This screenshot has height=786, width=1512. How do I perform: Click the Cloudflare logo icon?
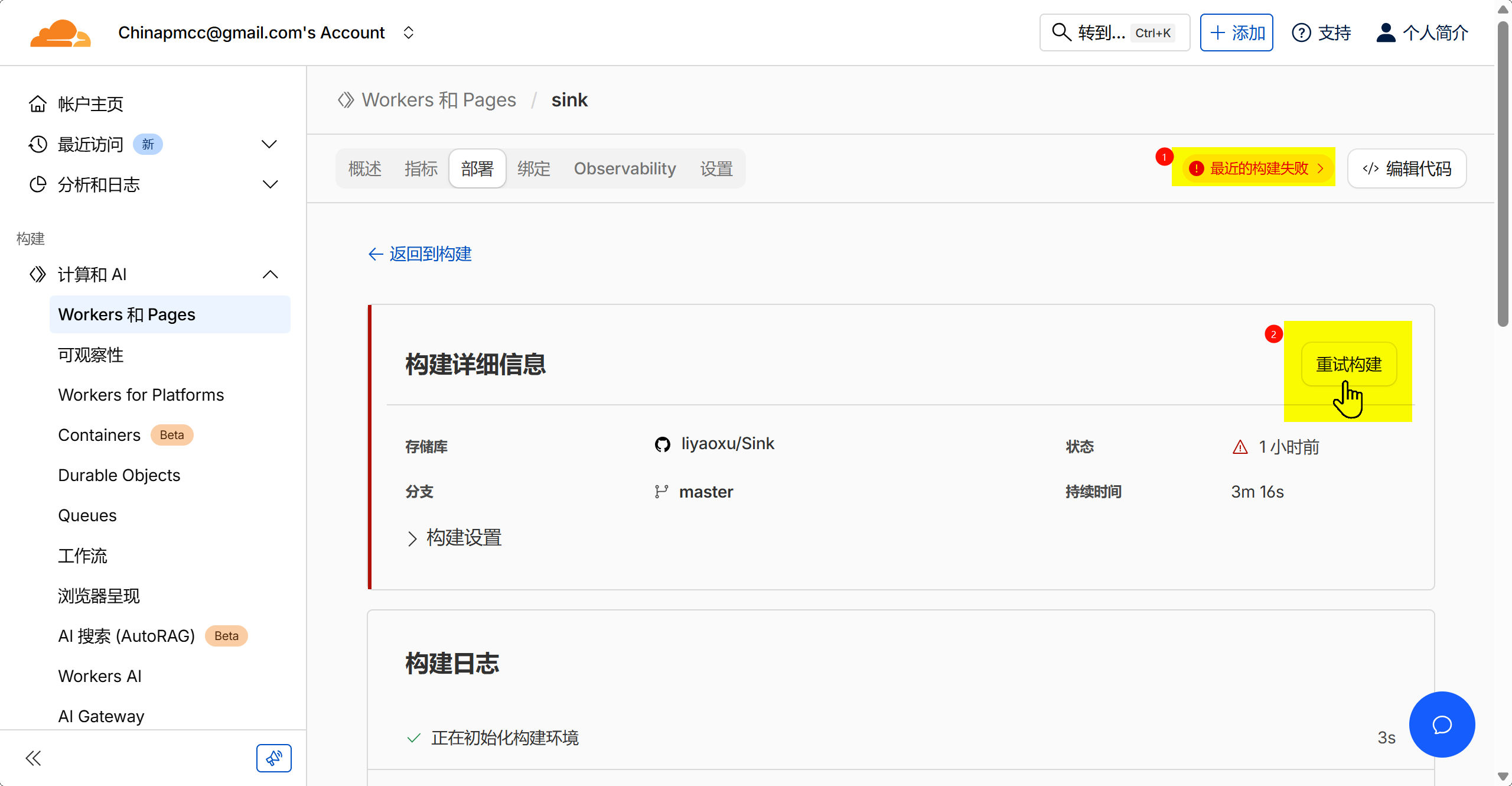click(60, 33)
